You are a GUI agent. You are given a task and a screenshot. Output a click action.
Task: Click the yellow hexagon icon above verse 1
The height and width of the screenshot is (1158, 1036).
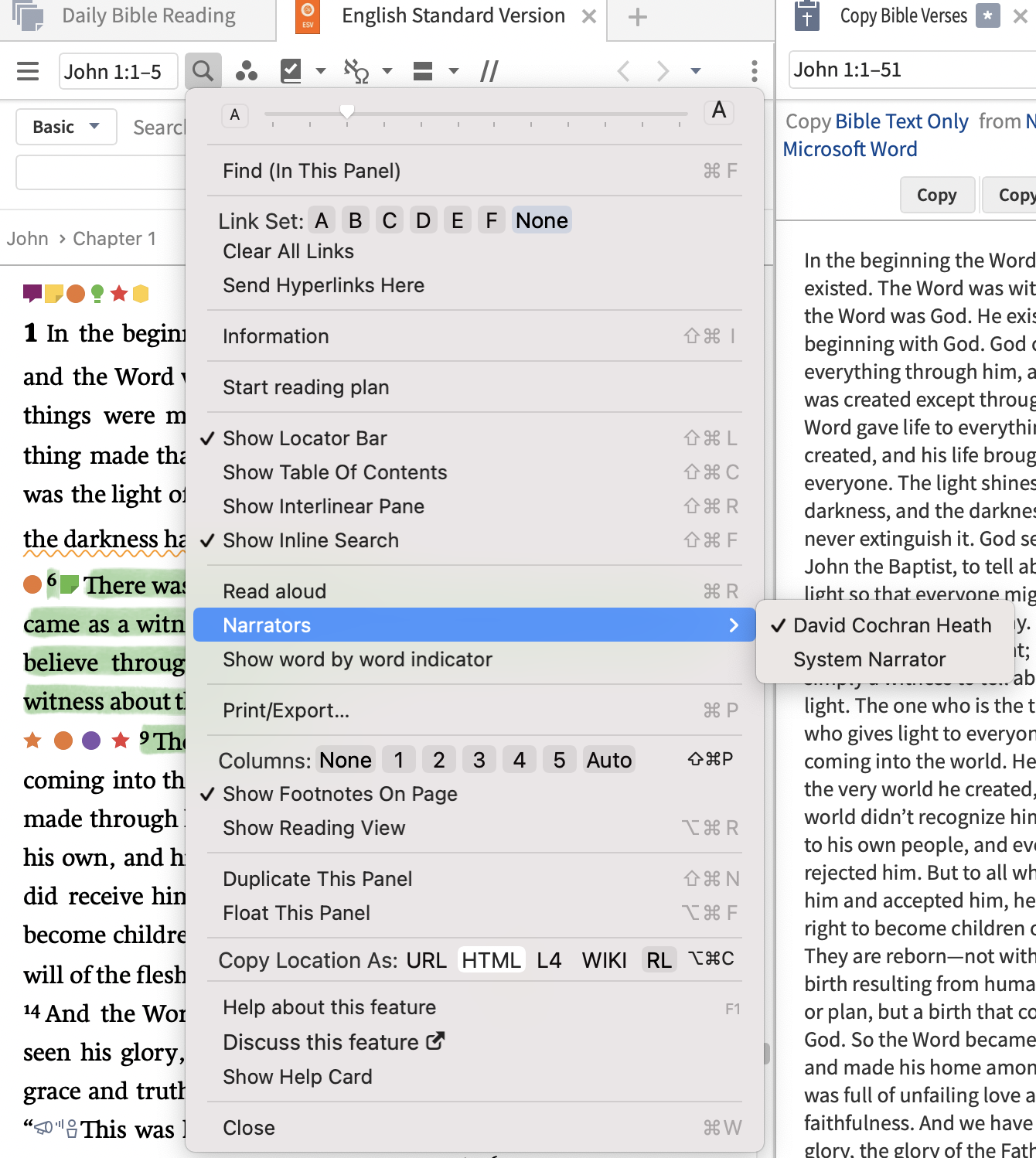[x=141, y=293]
